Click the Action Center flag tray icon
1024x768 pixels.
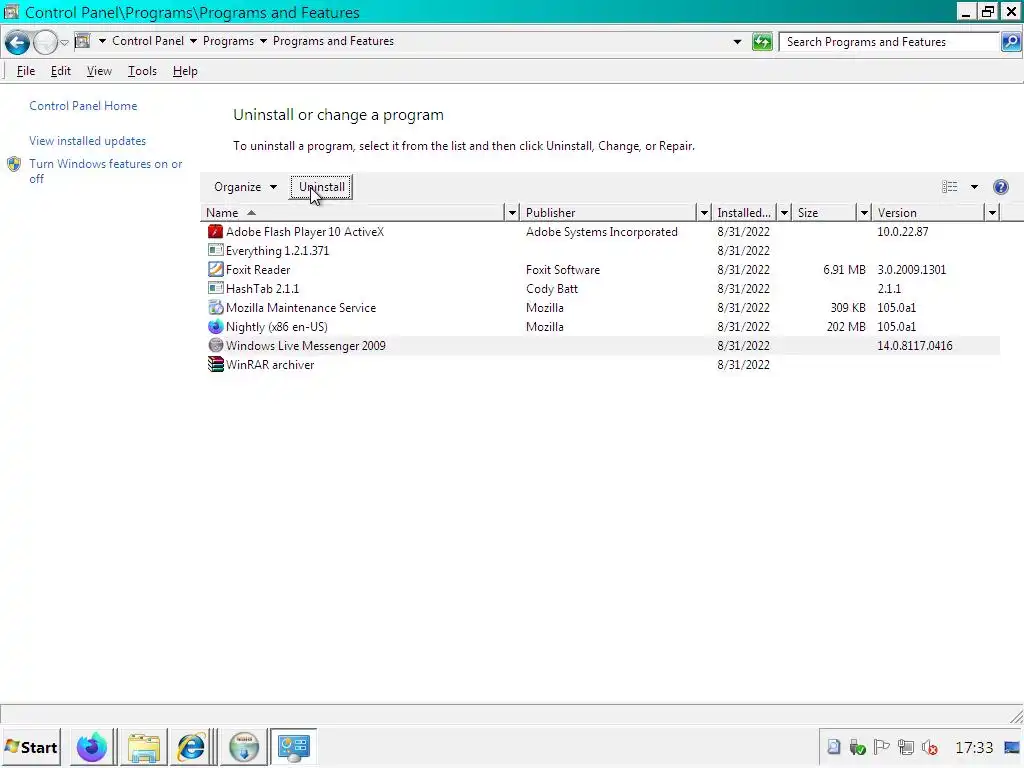[x=881, y=747]
